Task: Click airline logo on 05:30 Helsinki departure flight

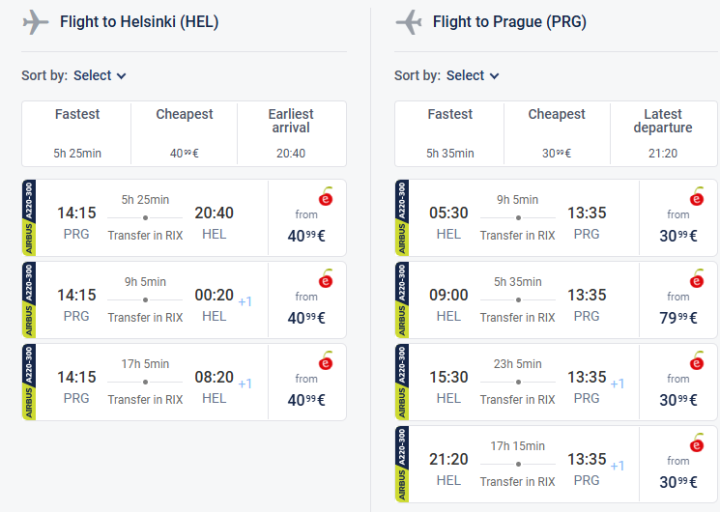Action: coord(697,196)
